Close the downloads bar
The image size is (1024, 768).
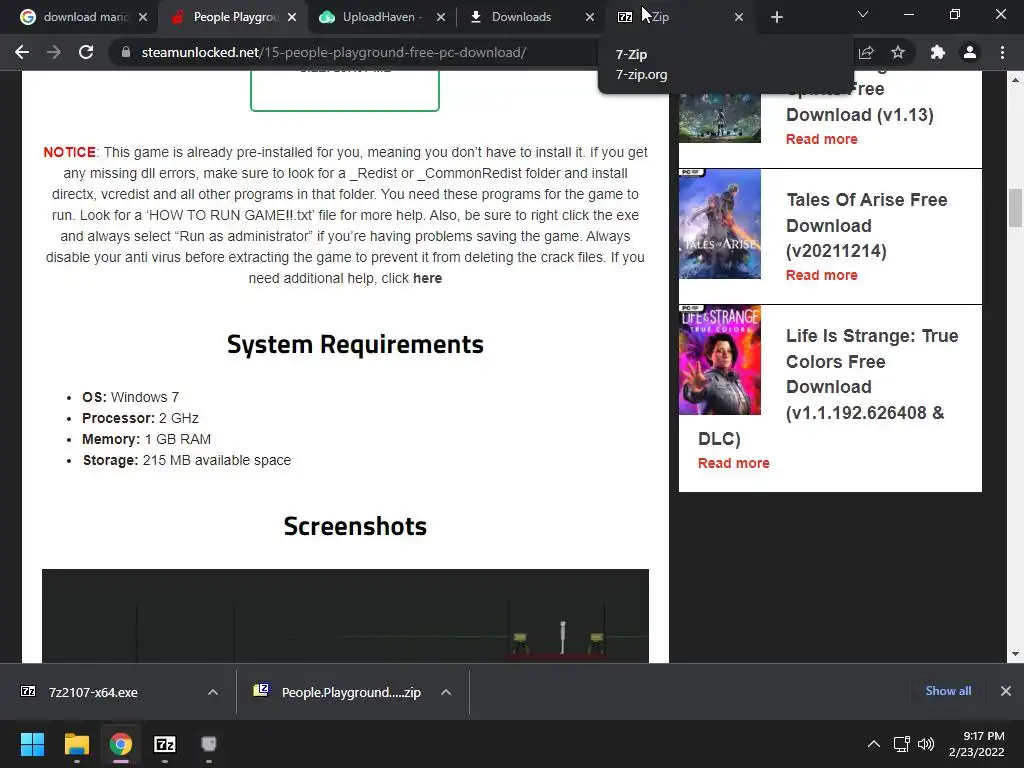click(x=1006, y=691)
